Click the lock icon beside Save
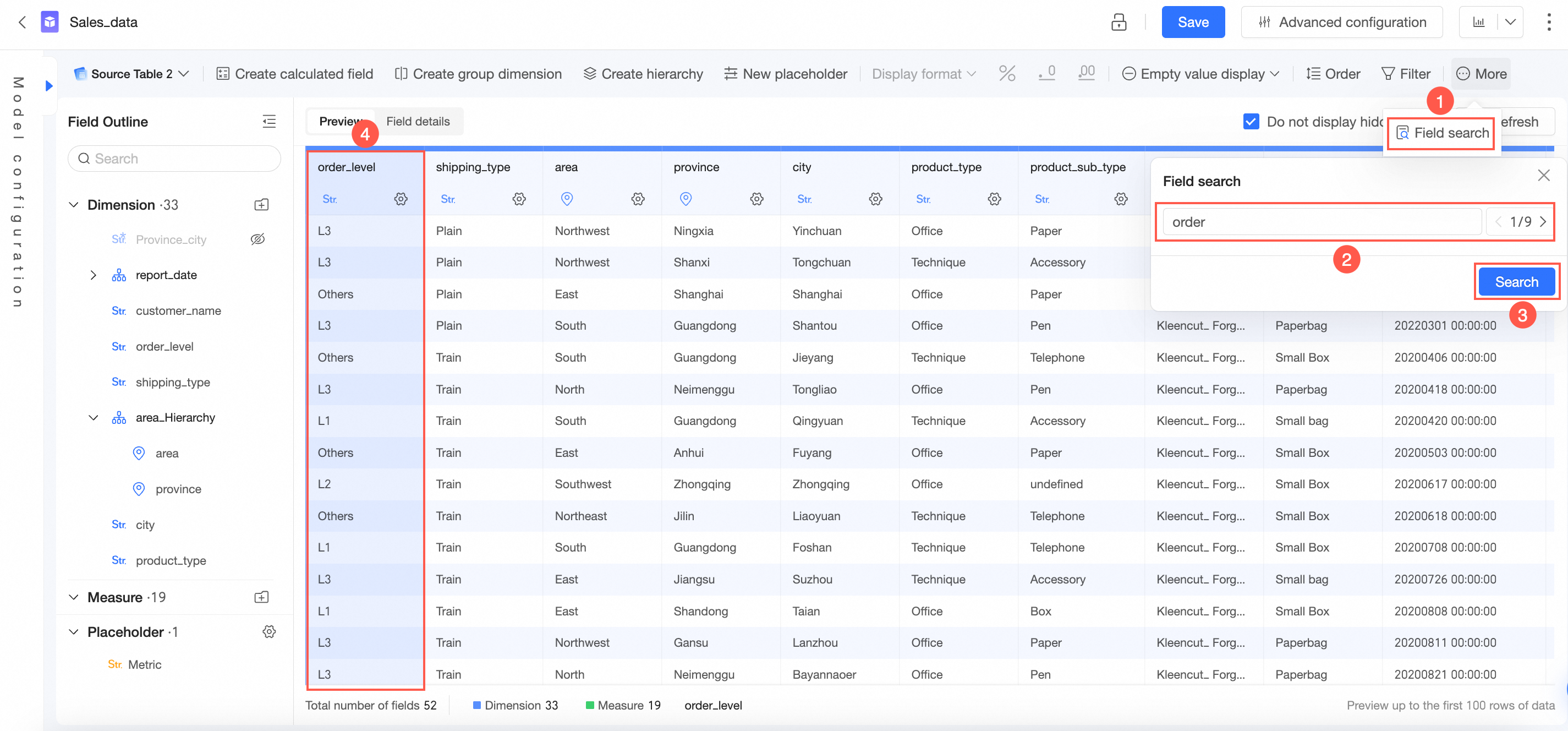The height and width of the screenshot is (731, 1568). click(1118, 23)
